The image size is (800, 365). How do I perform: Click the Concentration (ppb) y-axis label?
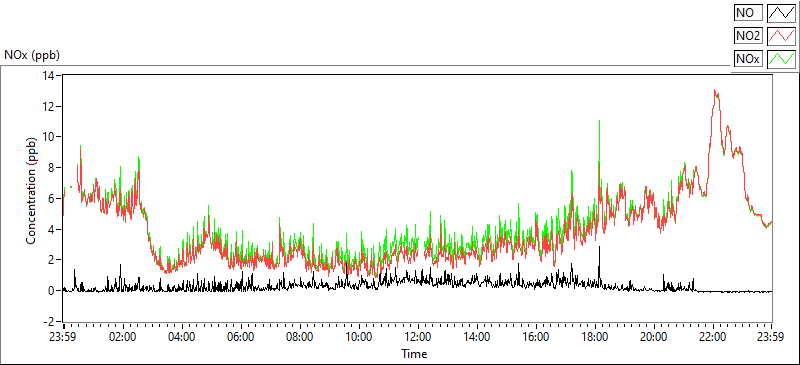[31, 190]
